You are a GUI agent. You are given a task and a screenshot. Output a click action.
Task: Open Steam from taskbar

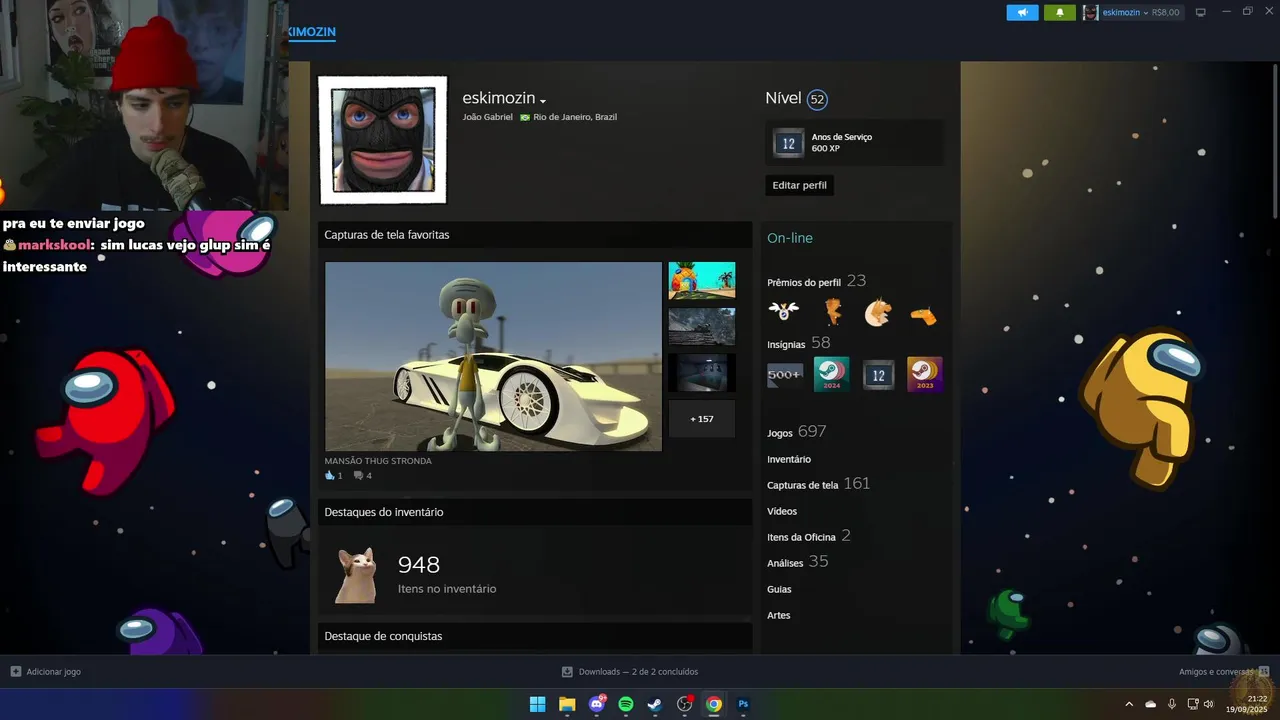(x=655, y=704)
